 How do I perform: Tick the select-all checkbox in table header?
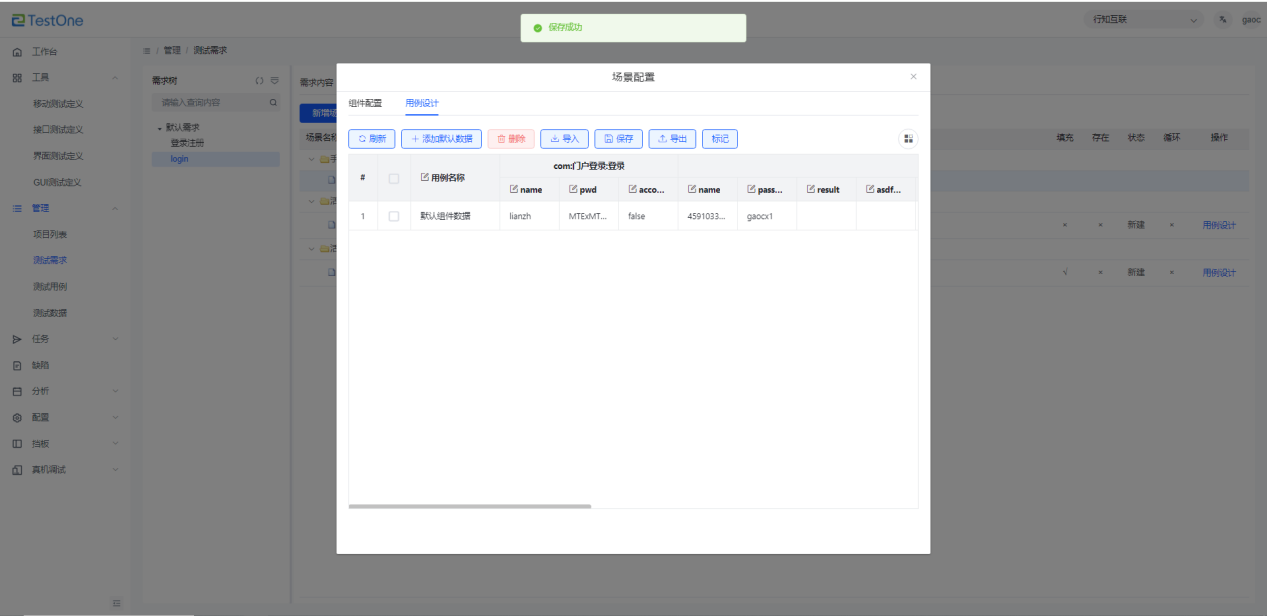click(x=394, y=178)
